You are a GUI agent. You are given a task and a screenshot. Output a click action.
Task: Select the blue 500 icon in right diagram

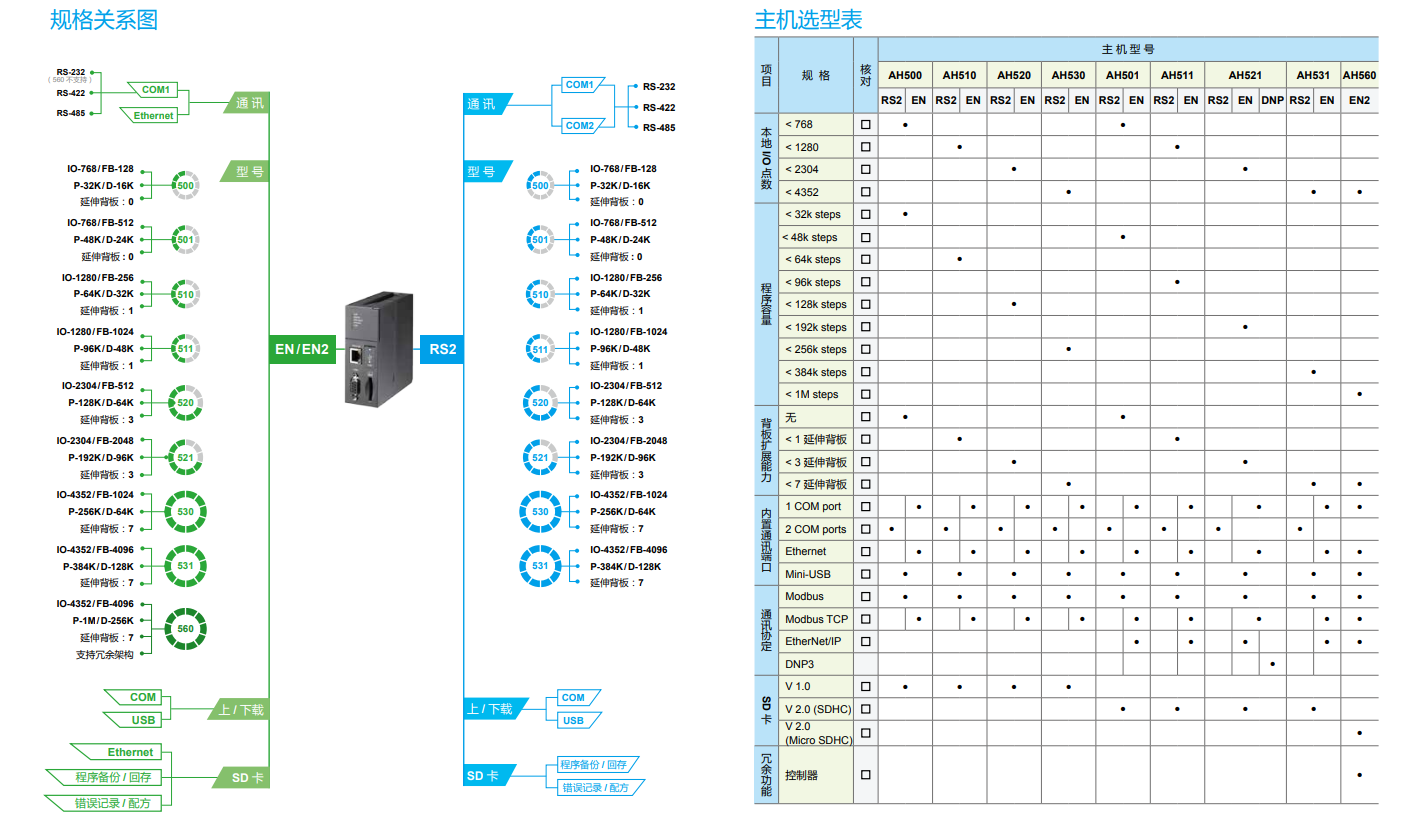(540, 185)
